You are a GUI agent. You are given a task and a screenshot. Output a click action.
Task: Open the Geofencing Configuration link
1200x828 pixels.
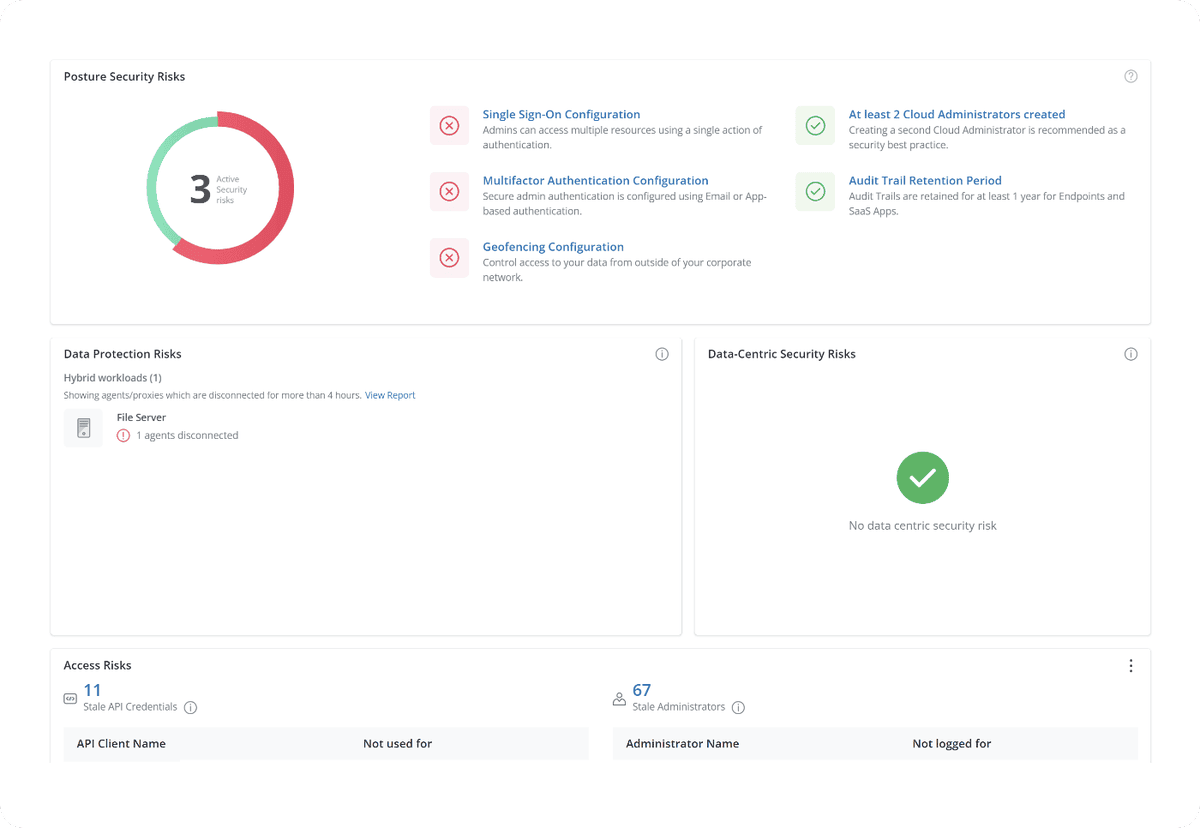tap(553, 246)
